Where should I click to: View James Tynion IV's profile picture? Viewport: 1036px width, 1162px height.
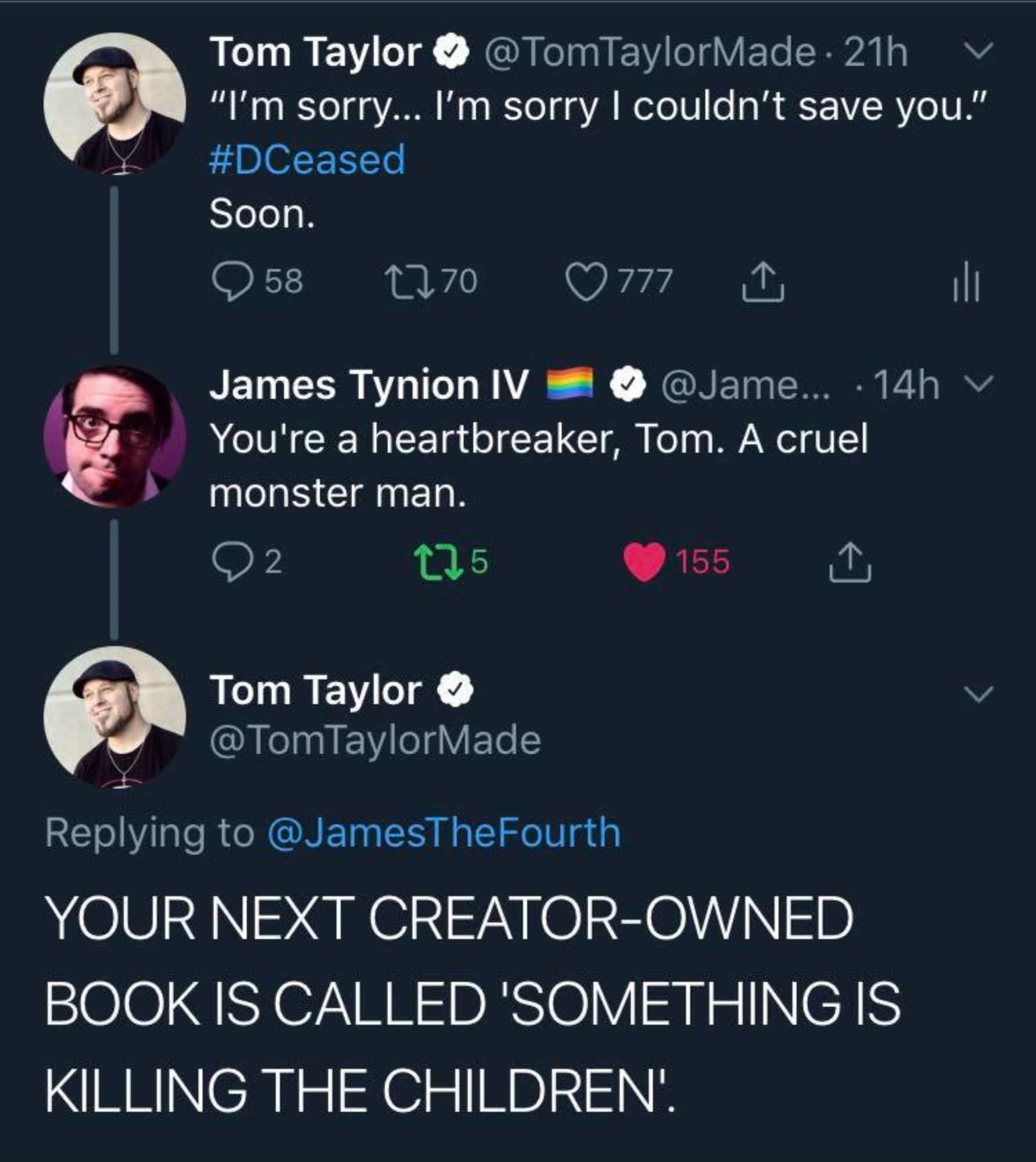pos(114,436)
